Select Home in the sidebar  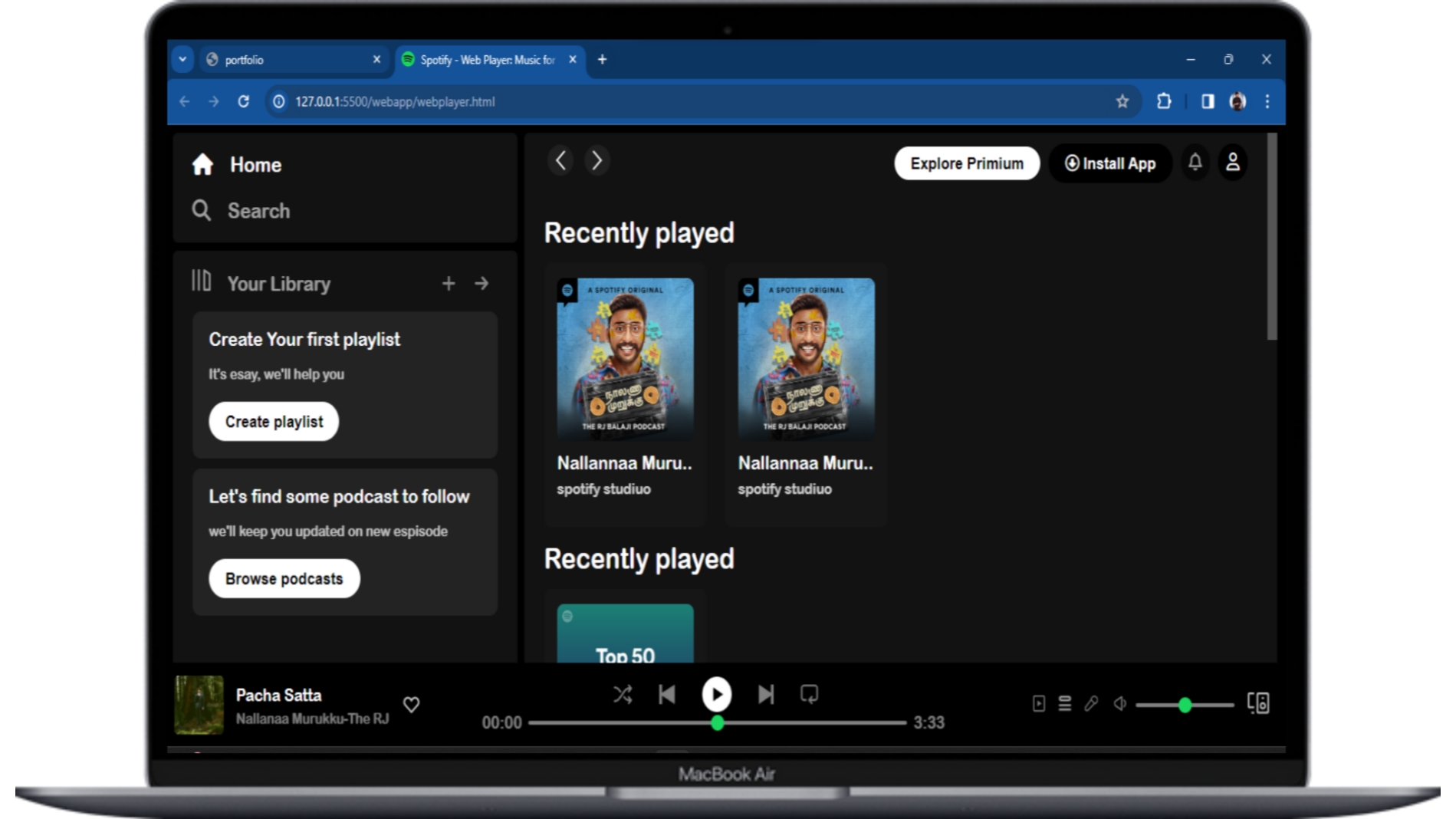tap(255, 165)
